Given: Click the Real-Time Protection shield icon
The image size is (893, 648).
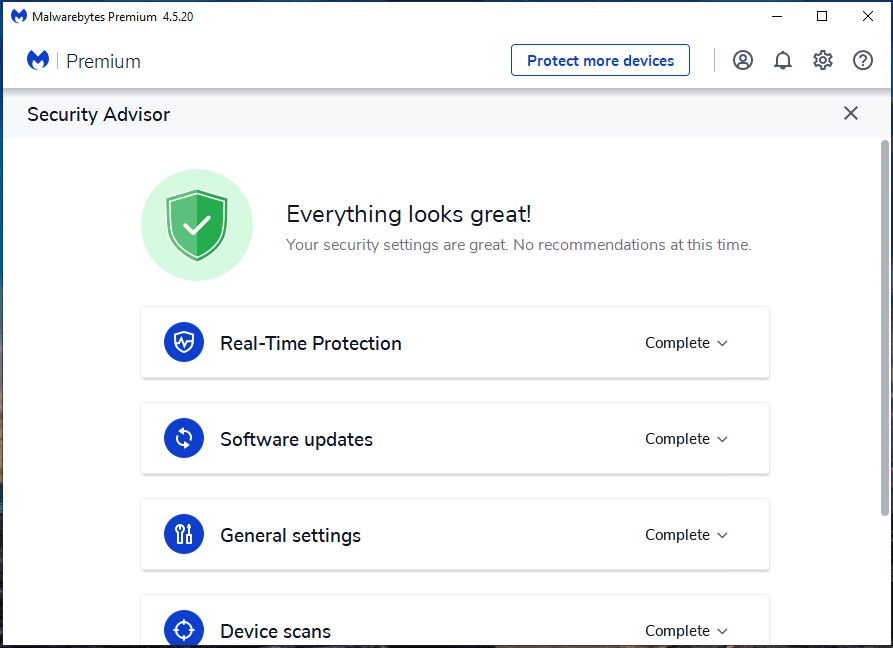Looking at the screenshot, I should (x=184, y=342).
